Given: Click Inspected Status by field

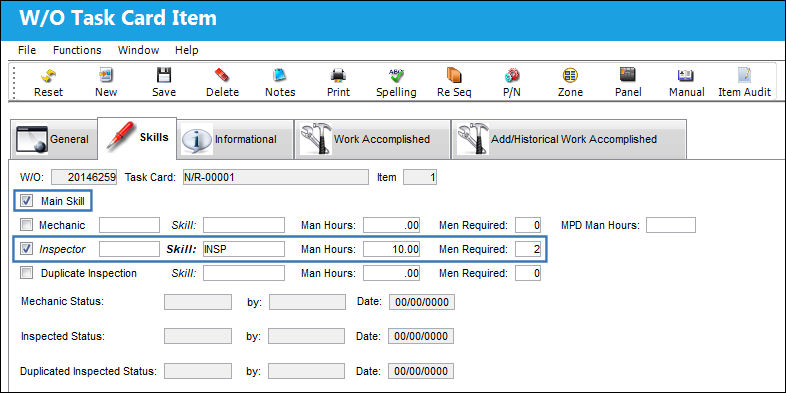Looking at the screenshot, I should pos(306,336).
